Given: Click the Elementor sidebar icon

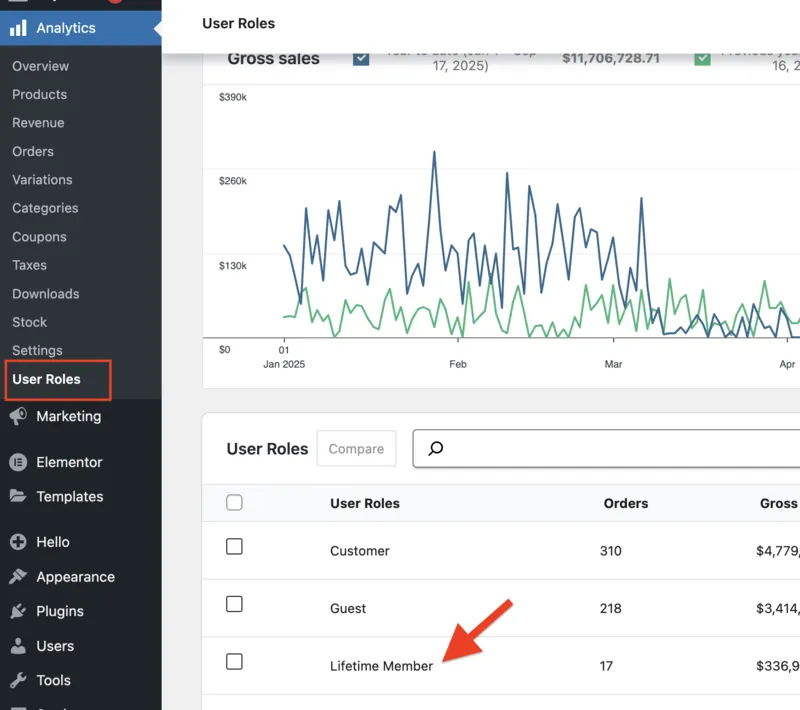Looking at the screenshot, I should click(19, 462).
